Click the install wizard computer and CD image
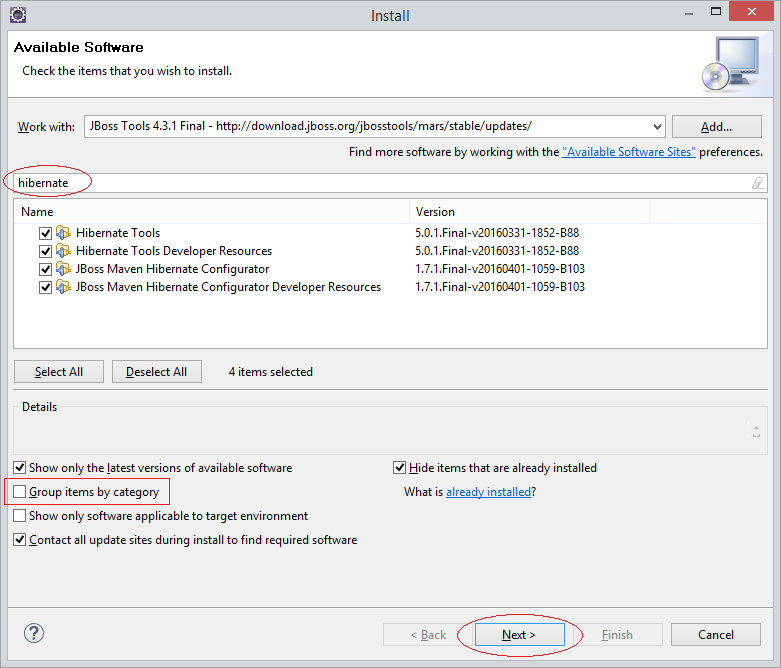 pyautogui.click(x=730, y=64)
